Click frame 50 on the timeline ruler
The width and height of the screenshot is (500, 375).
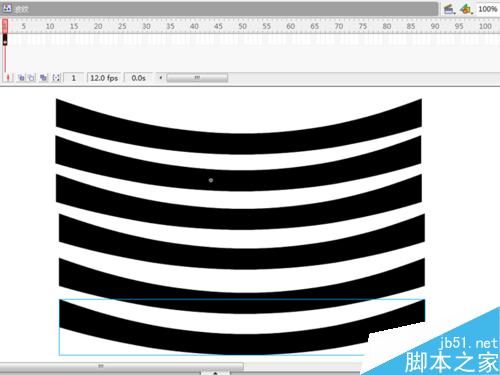tap(242, 26)
